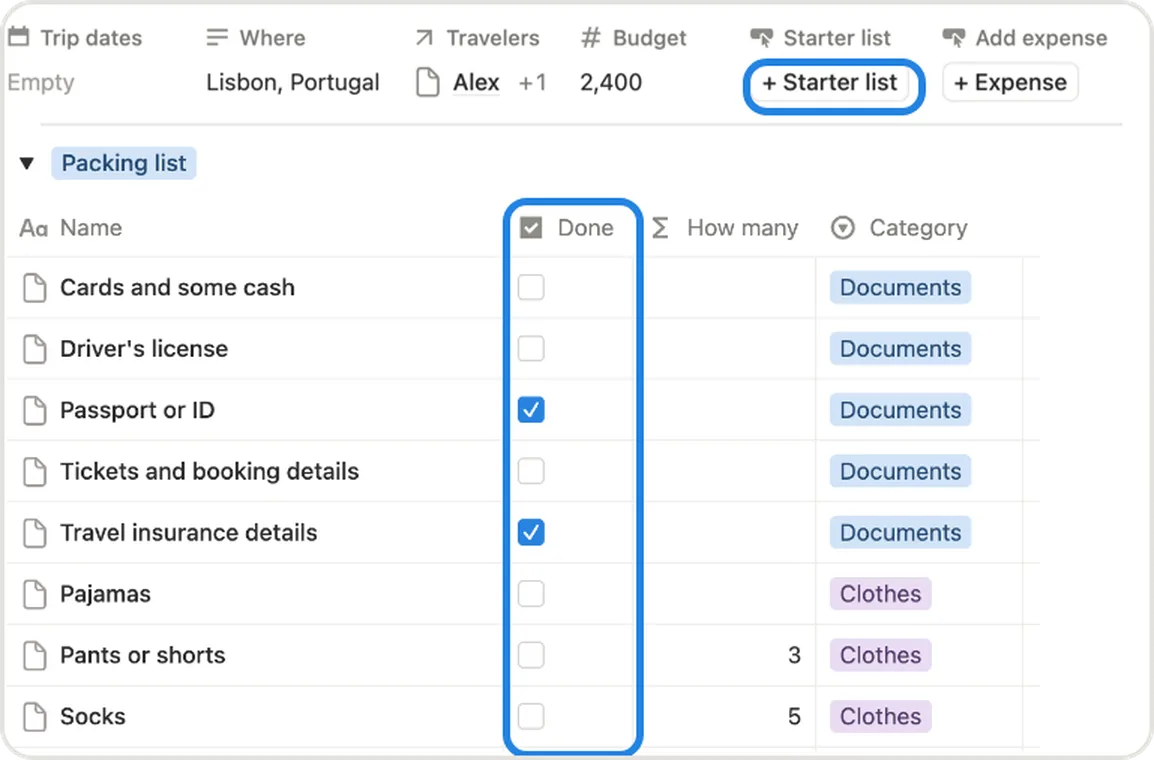1154x760 pixels.
Task: Open Category dropdown for Cards and some cash
Action: [900, 288]
